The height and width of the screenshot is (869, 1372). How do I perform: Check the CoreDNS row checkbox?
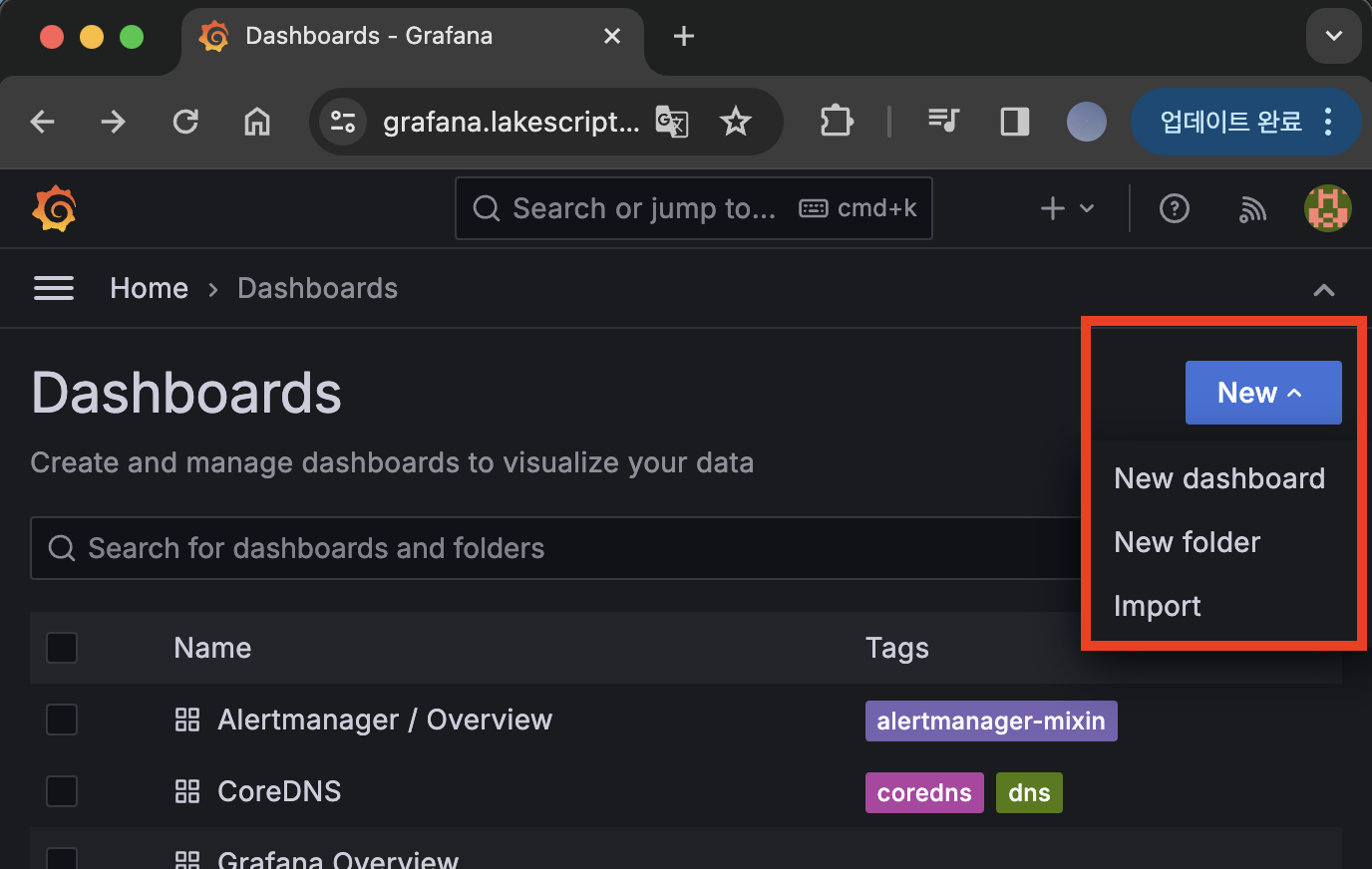click(x=62, y=791)
